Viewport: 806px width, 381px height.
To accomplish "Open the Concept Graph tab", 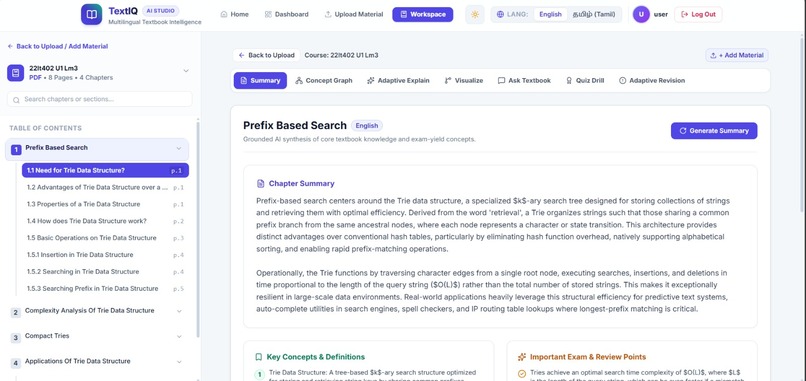I will (324, 81).
